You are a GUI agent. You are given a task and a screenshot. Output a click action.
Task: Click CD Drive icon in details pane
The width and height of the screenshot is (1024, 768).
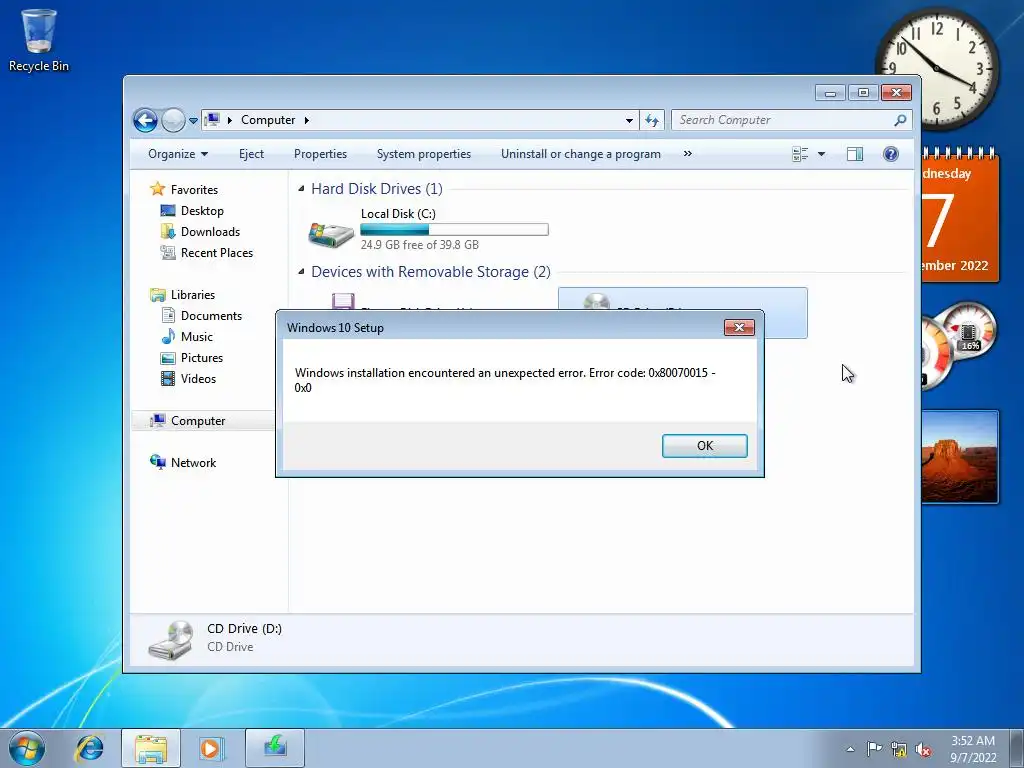pyautogui.click(x=170, y=640)
